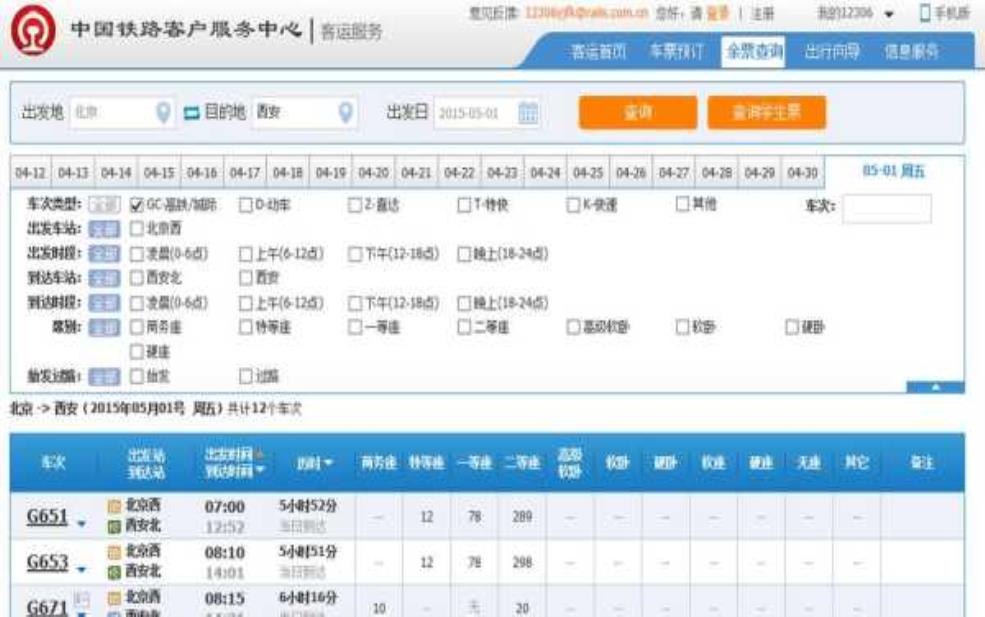
Task: Check the 二等座 seat class box
Action: click(x=464, y=327)
